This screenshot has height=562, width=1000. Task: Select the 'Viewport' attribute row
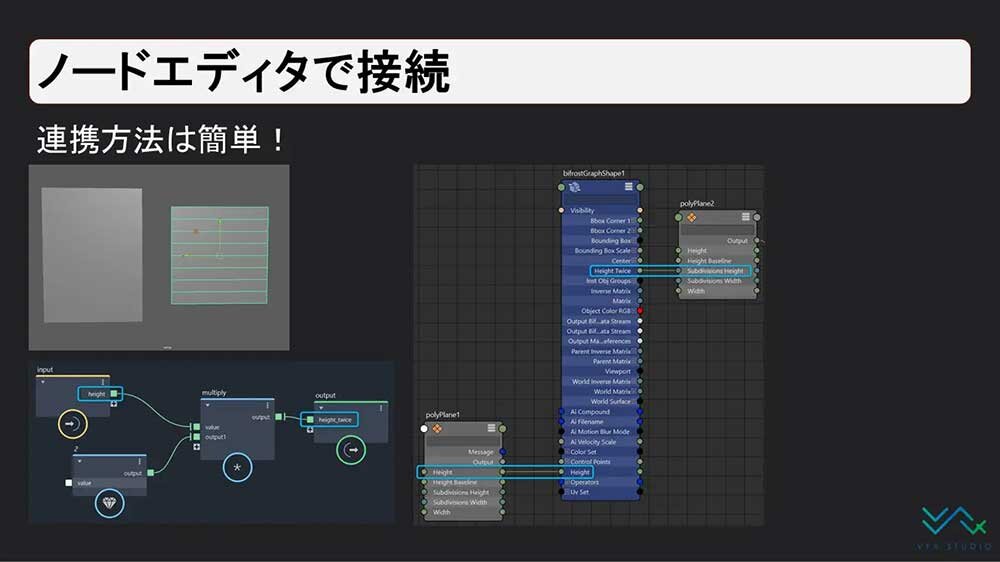click(617, 371)
